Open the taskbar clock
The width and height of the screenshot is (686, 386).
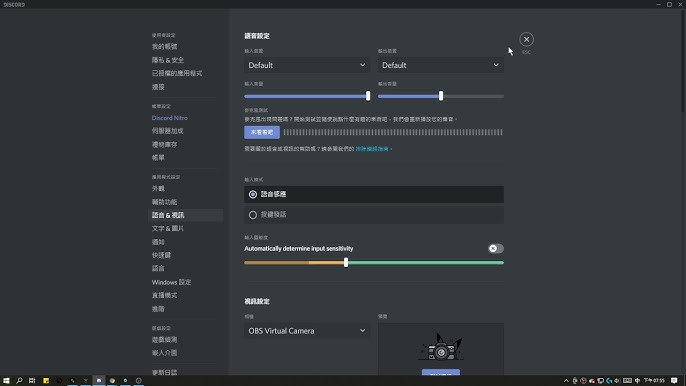[x=654, y=381]
